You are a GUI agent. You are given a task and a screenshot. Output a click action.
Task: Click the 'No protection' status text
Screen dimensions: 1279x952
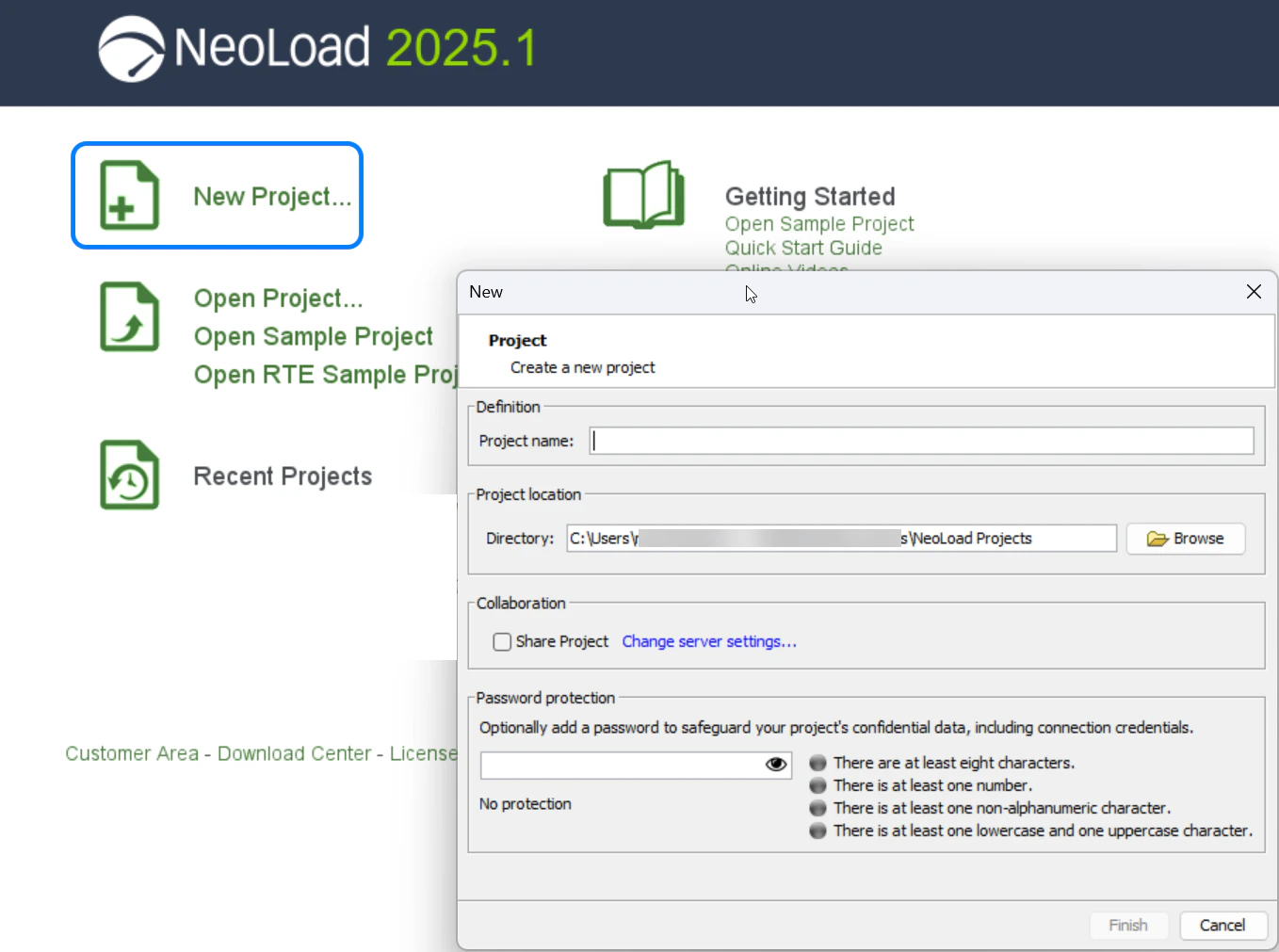[525, 804]
